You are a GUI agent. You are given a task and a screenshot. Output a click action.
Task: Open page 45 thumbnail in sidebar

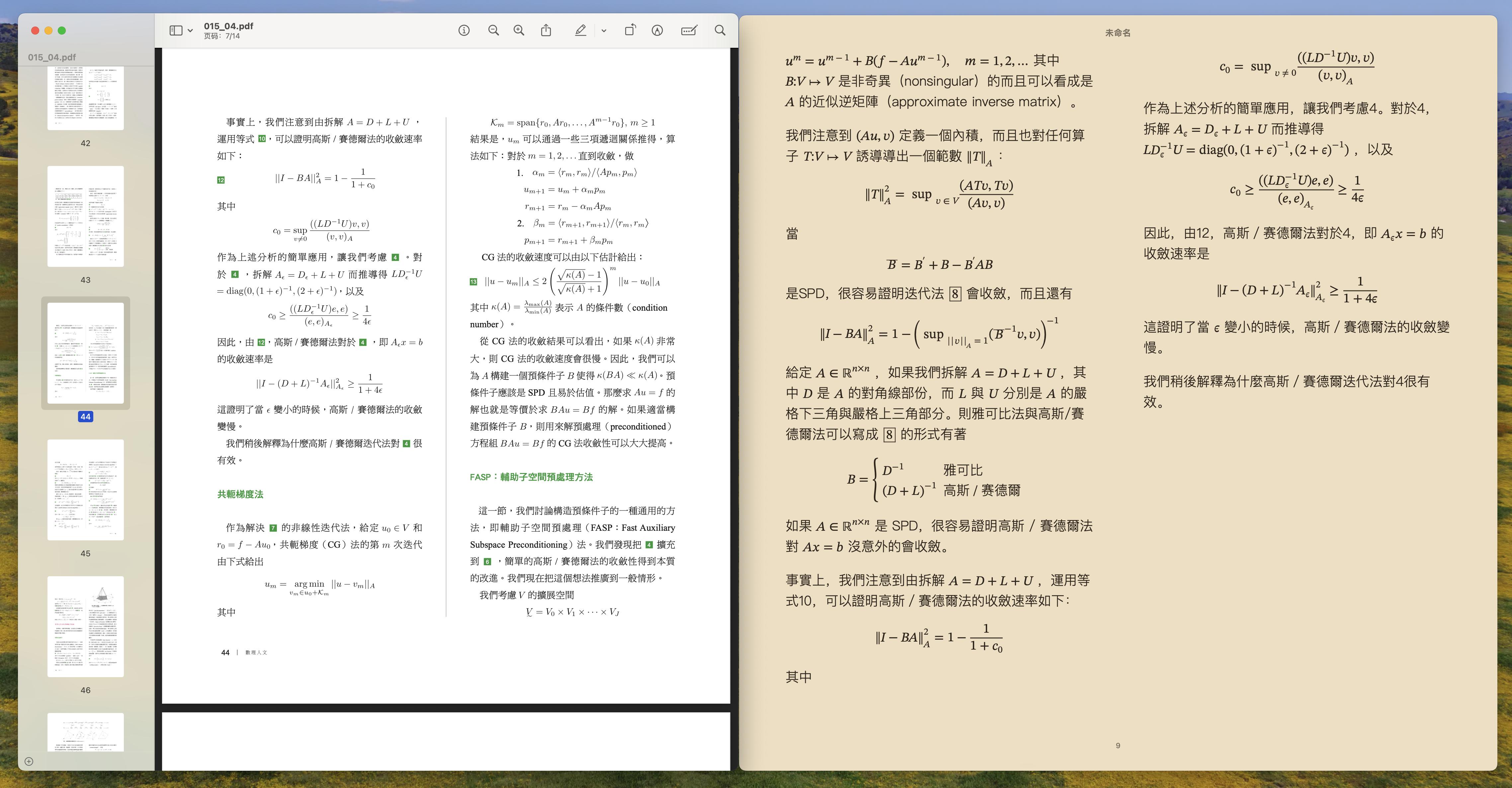pyautogui.click(x=86, y=489)
